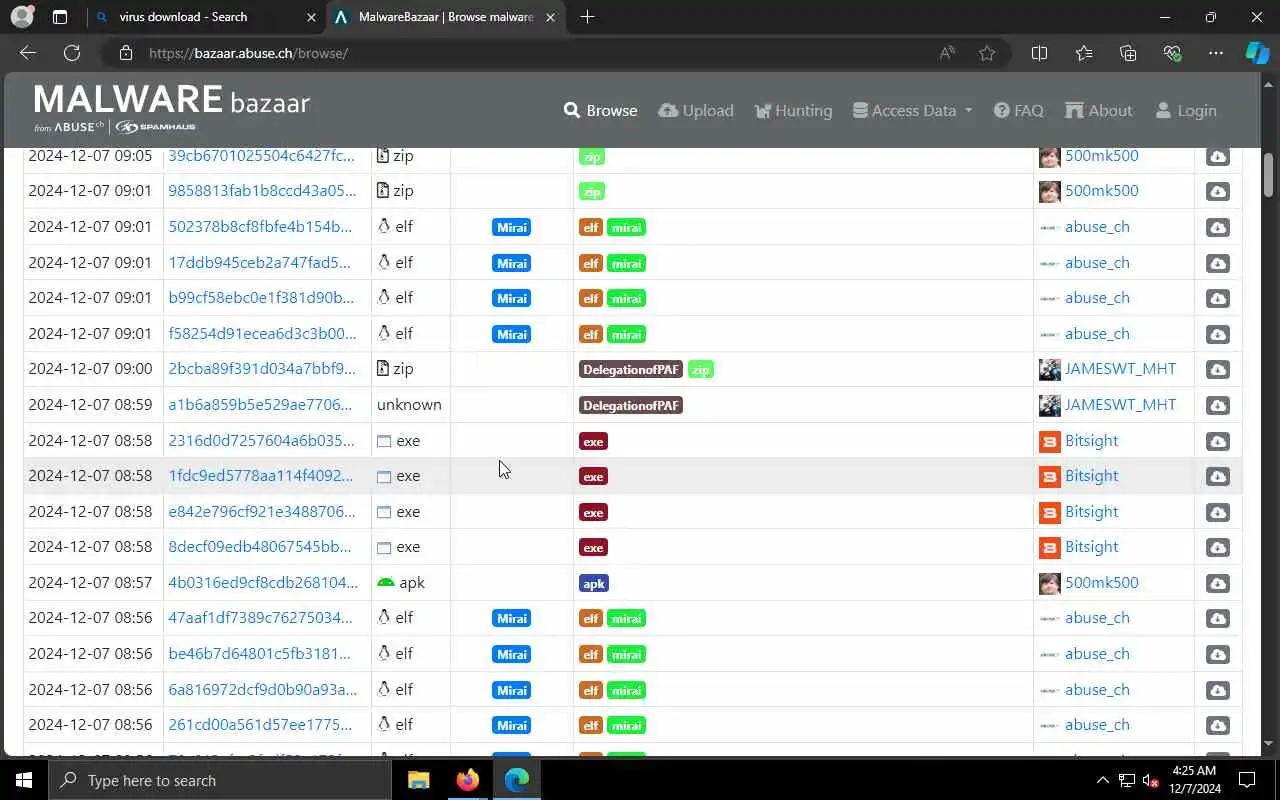Open Firefox from the taskbar

(467, 780)
